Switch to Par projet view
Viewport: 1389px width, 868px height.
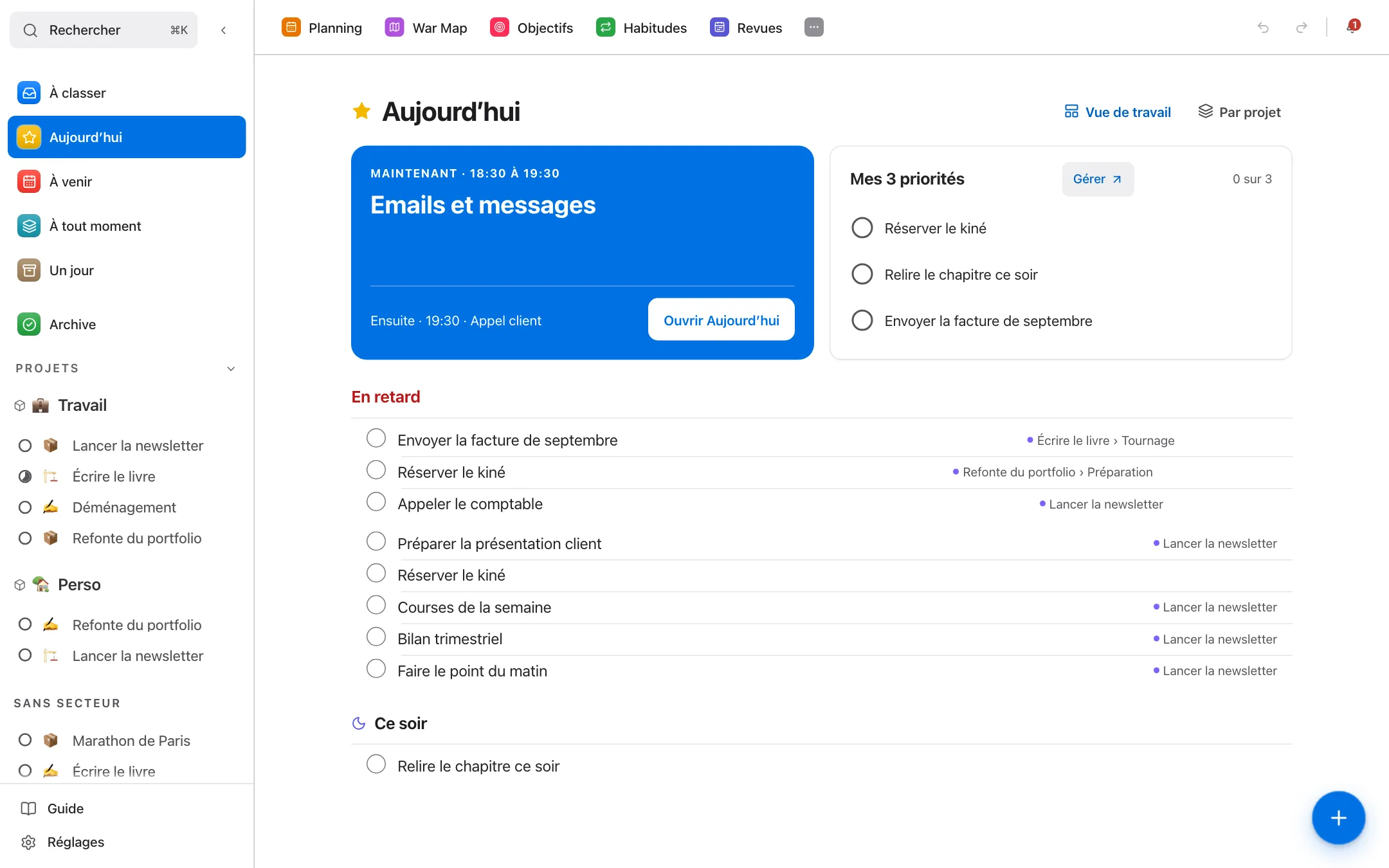[x=1239, y=113]
